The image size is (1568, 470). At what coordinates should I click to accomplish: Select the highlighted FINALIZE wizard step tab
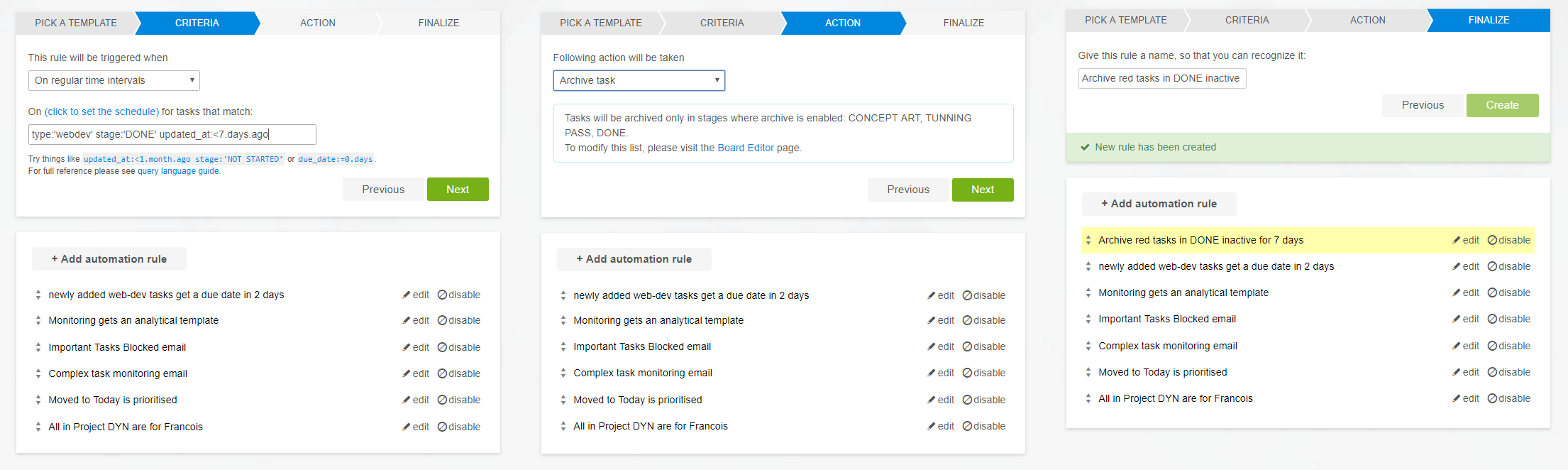click(1489, 21)
